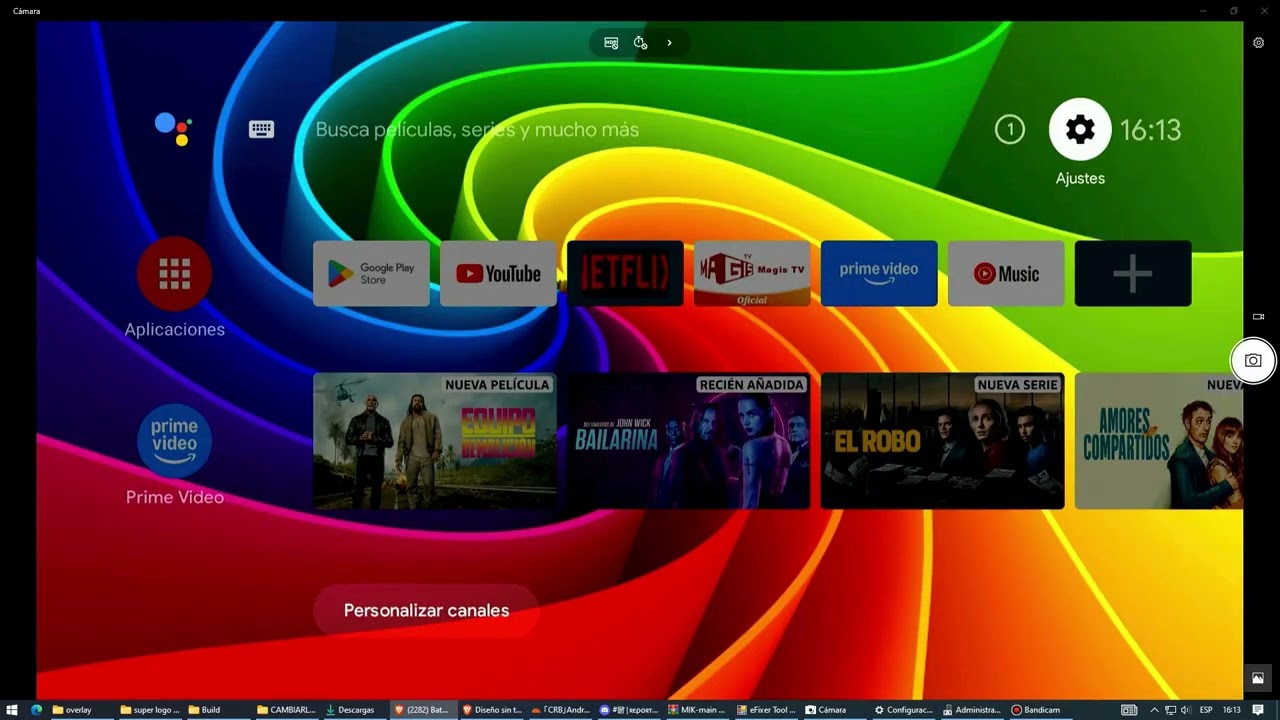Open the El Robo series thumbnail

(x=943, y=441)
